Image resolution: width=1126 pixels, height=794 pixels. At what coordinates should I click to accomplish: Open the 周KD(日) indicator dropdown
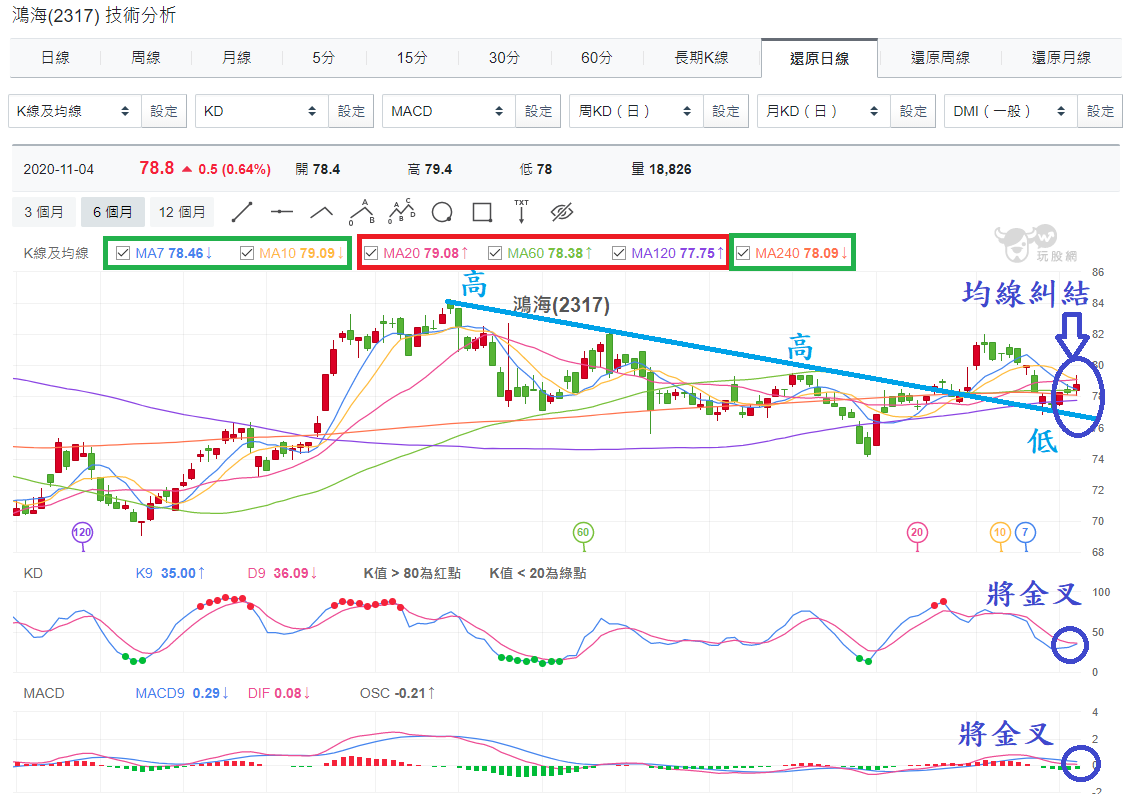tap(636, 111)
